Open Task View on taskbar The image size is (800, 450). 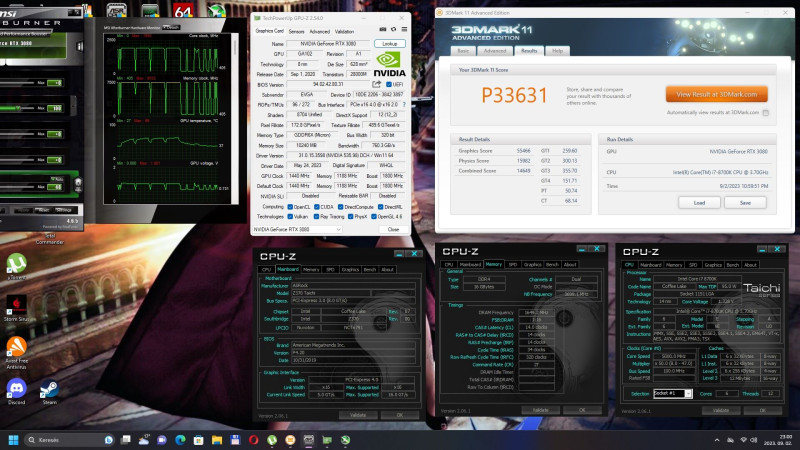126,440
